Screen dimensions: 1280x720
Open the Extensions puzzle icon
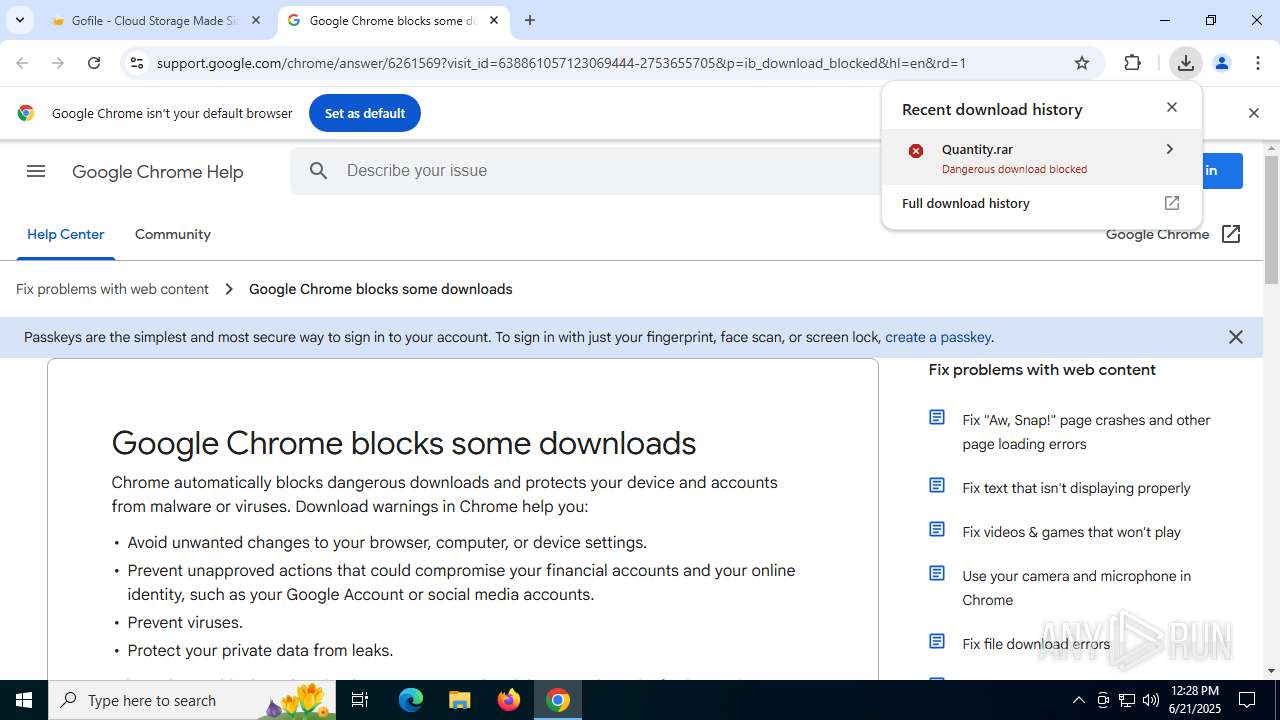click(1132, 63)
